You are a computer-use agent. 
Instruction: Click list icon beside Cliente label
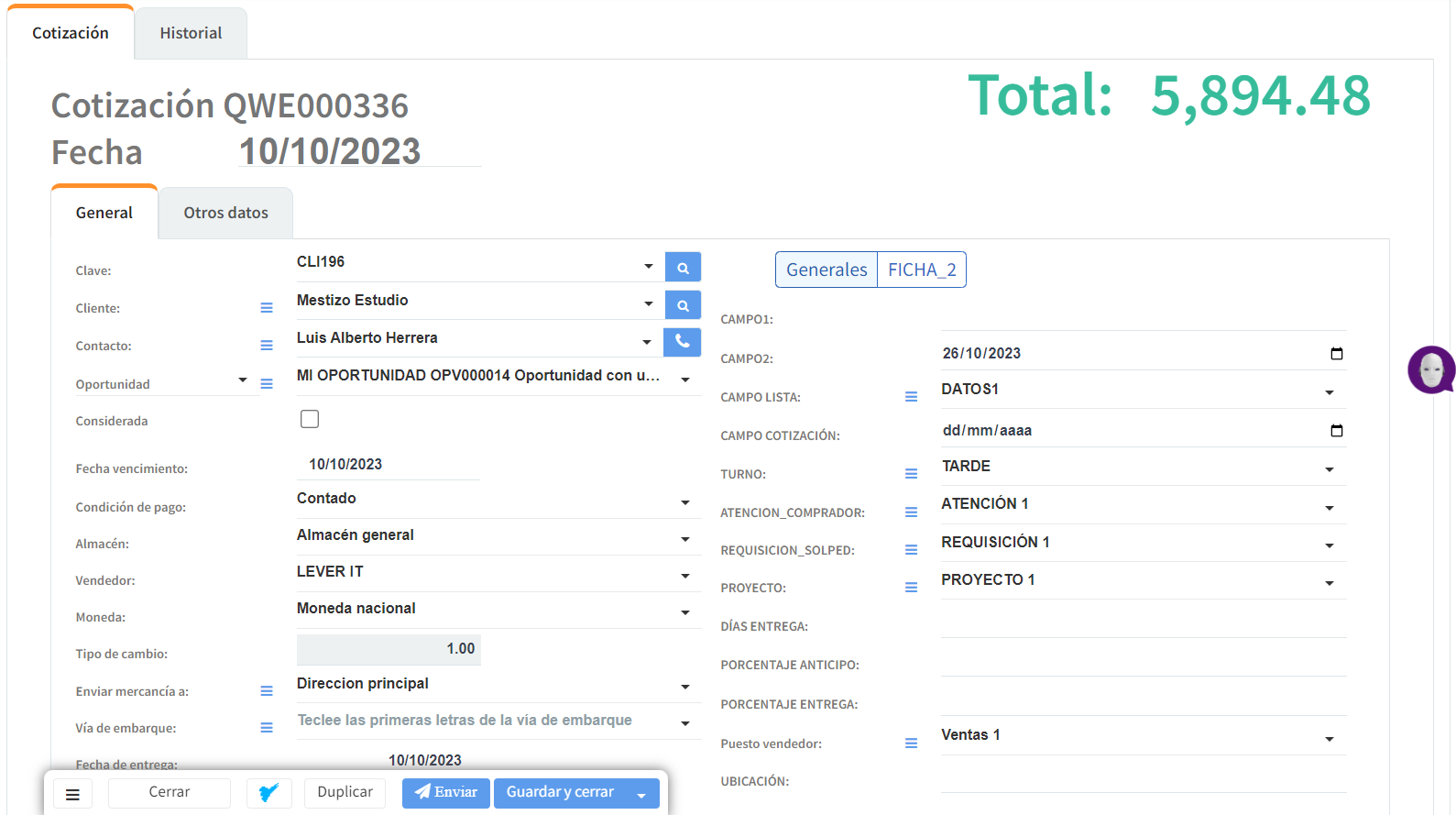point(267,308)
